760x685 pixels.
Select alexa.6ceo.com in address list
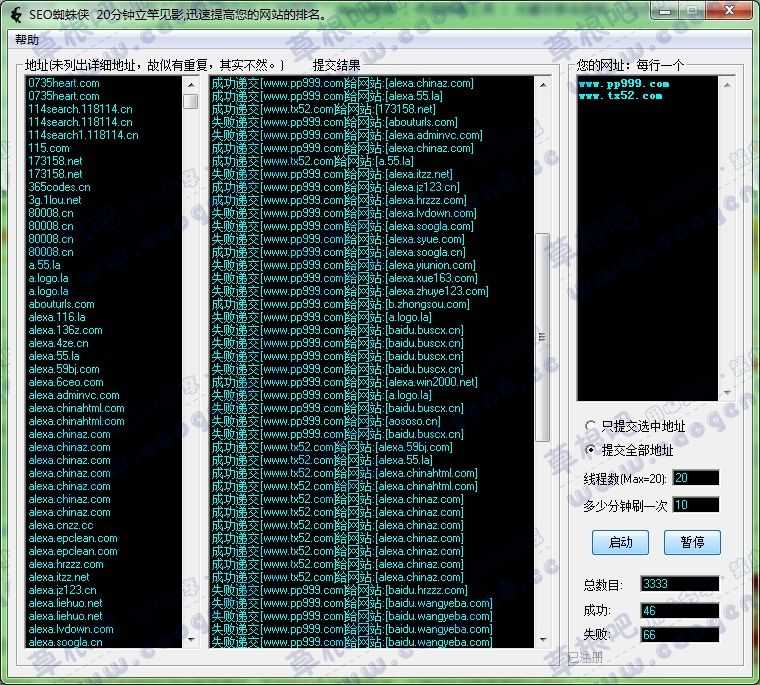click(x=66, y=382)
